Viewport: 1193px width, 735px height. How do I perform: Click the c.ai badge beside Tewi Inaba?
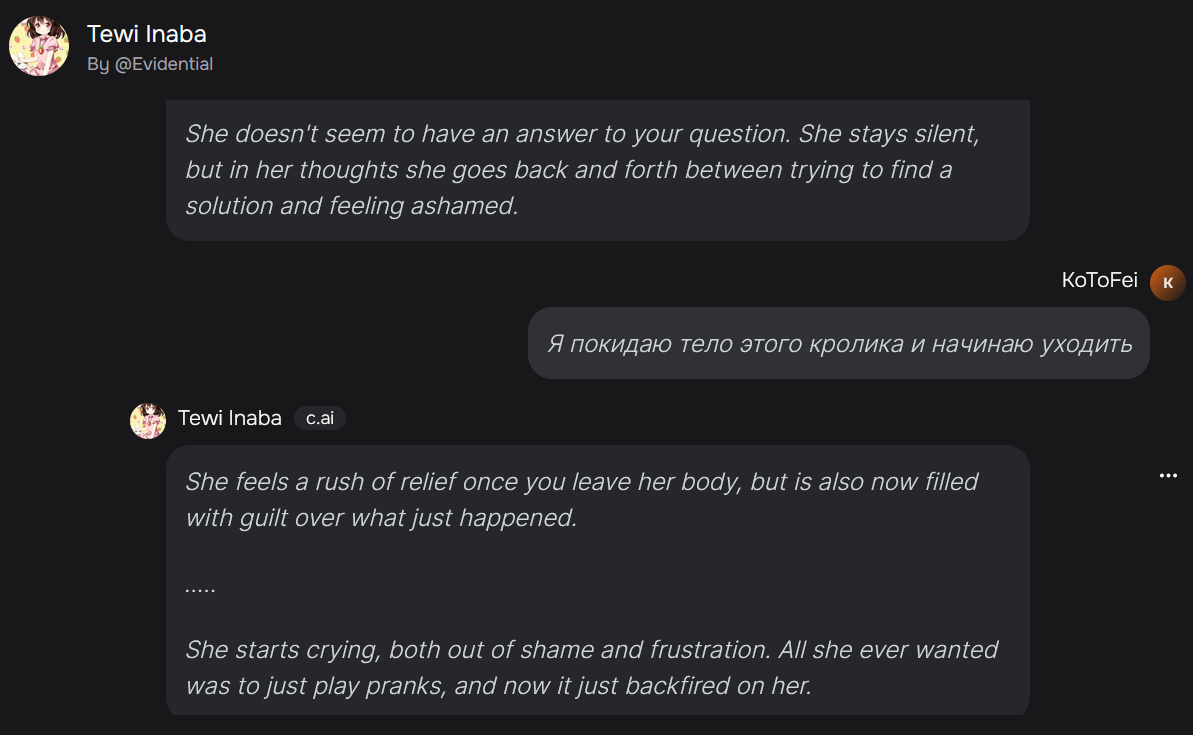pos(320,418)
